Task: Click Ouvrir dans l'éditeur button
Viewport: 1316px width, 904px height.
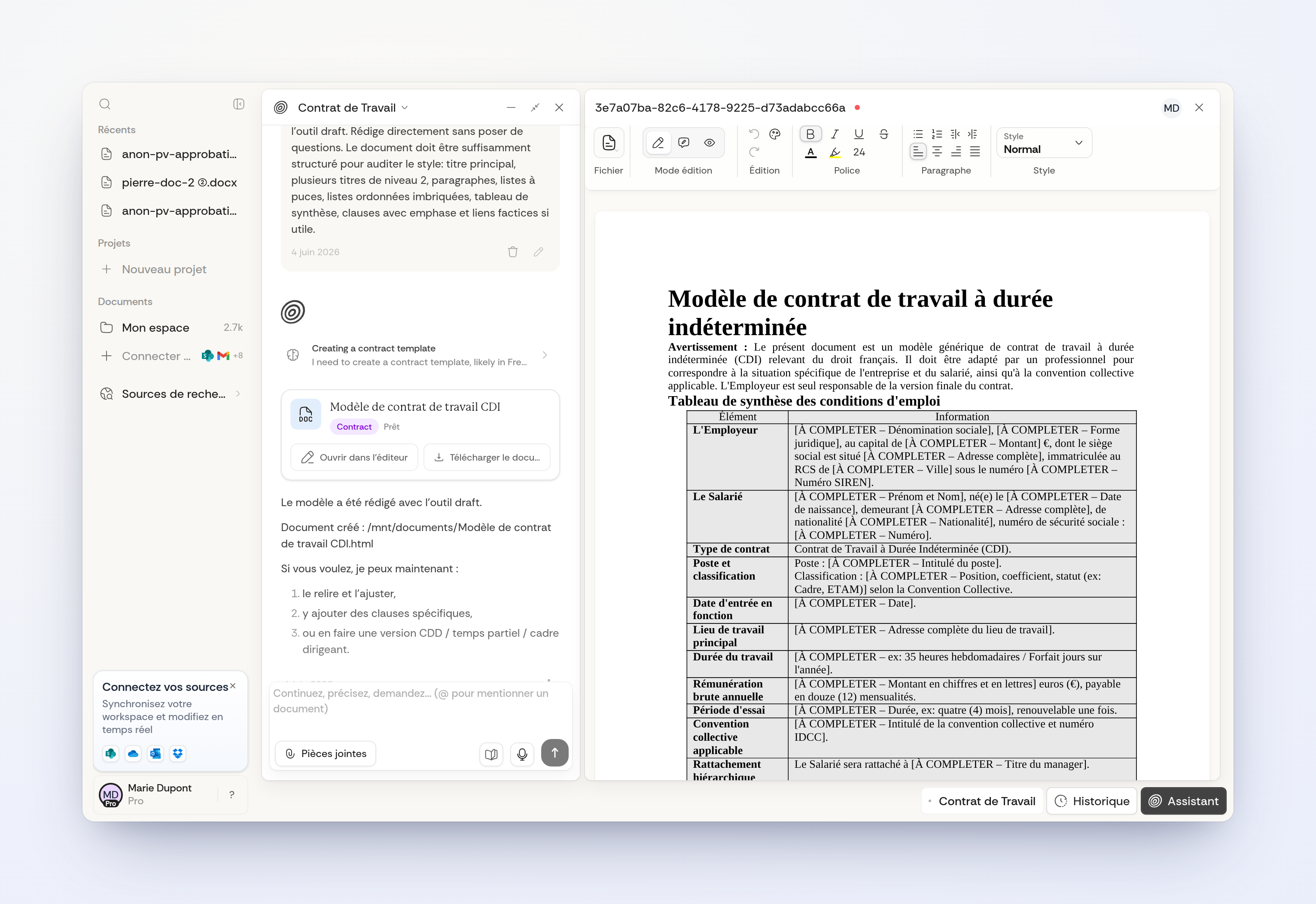Action: [354, 457]
